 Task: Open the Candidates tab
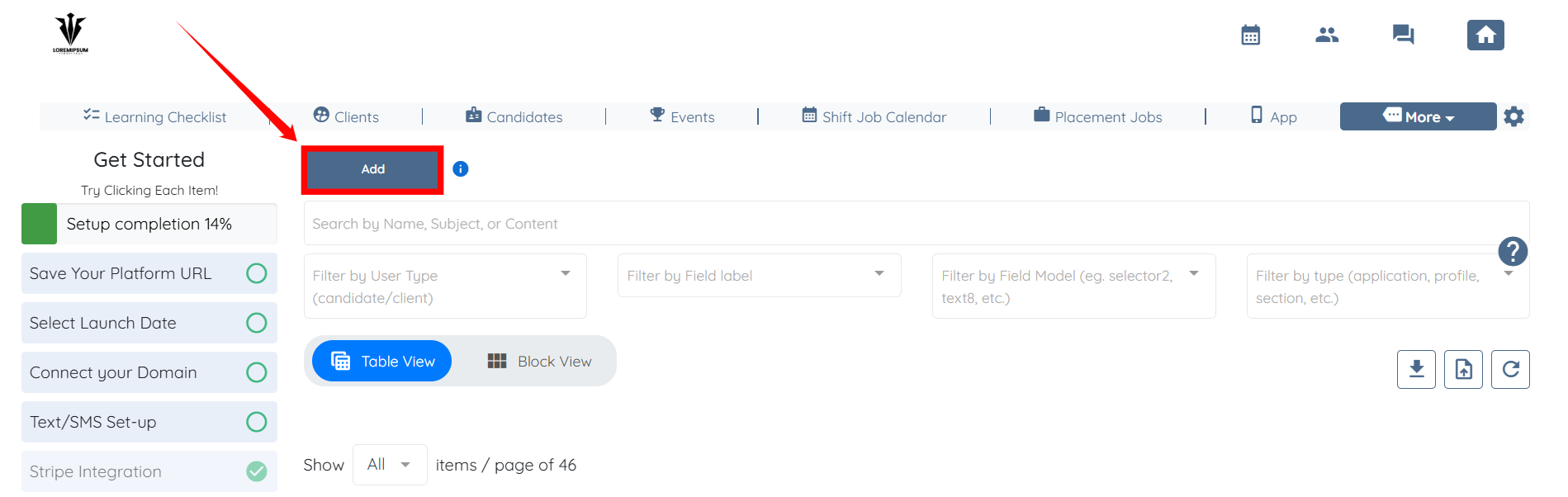tap(514, 116)
